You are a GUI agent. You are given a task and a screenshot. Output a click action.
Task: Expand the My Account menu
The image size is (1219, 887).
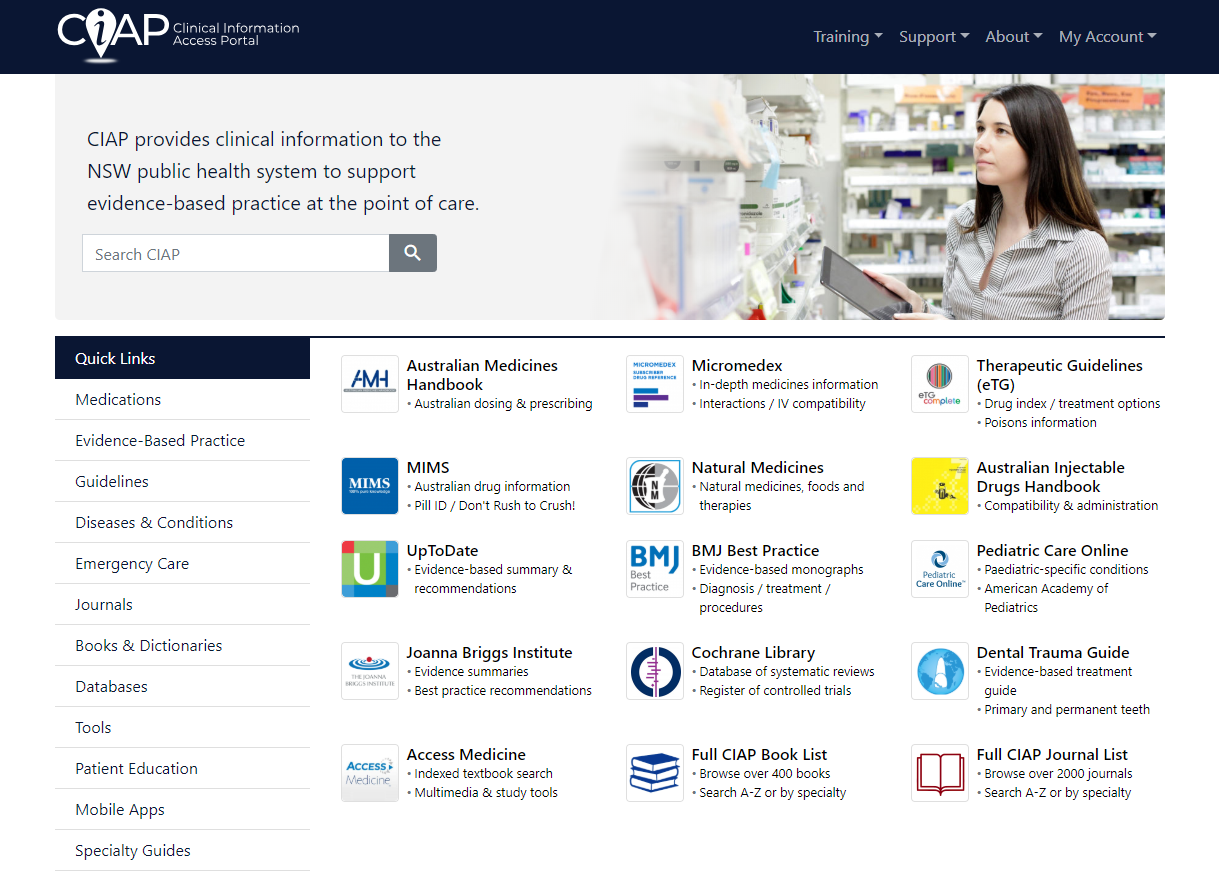[x=1106, y=36]
